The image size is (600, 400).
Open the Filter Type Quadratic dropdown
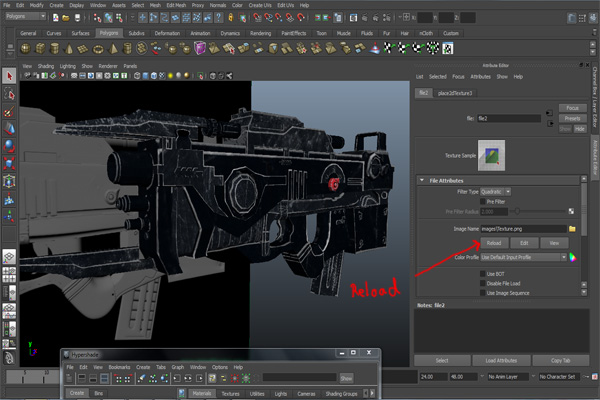(496, 192)
